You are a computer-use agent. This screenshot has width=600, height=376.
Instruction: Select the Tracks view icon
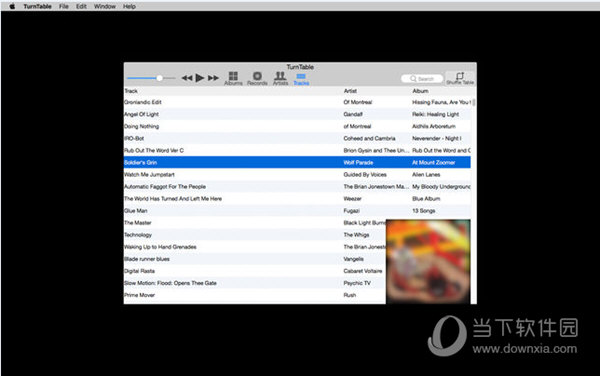point(301,79)
